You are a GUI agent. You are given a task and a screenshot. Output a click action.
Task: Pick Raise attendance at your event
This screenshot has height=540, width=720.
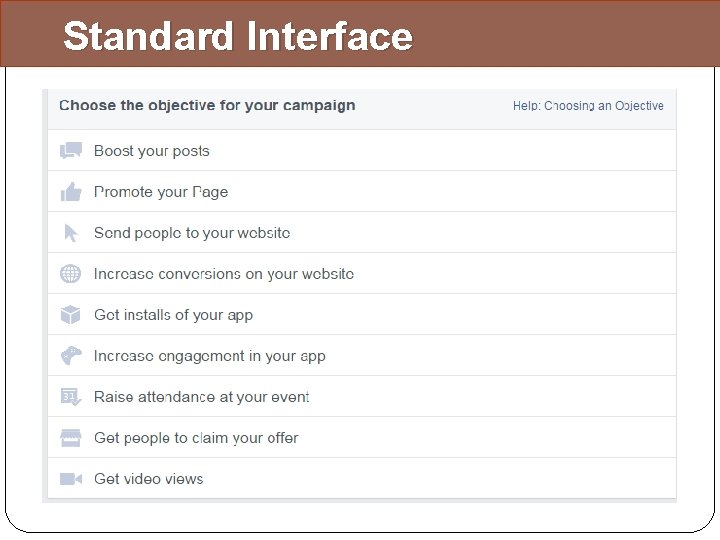click(202, 397)
